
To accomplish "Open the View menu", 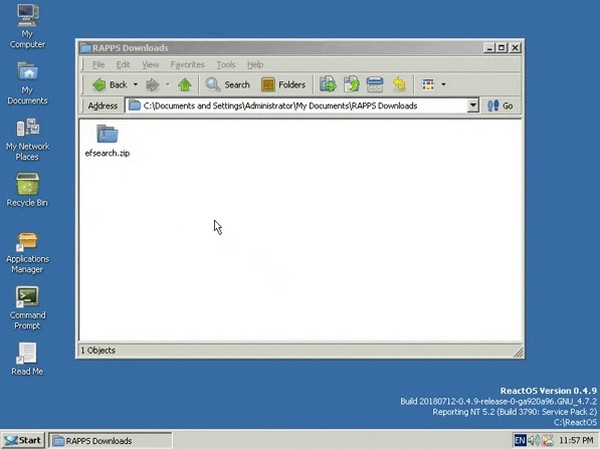I will click(x=150, y=65).
